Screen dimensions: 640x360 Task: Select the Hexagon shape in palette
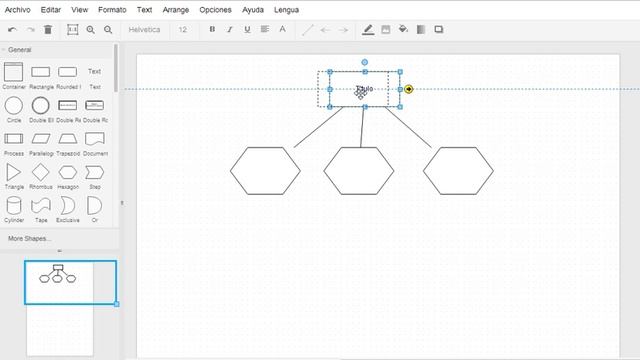coord(68,172)
